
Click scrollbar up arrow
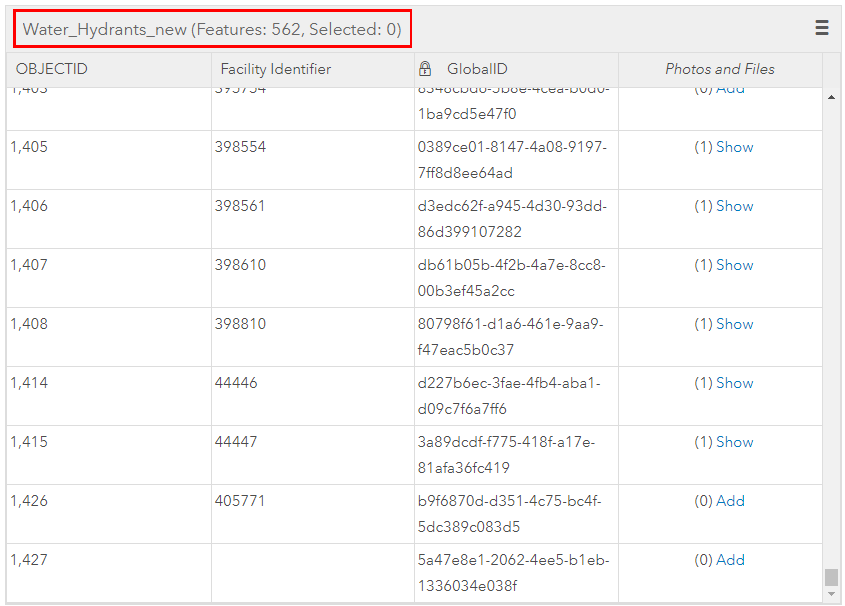coord(831,97)
